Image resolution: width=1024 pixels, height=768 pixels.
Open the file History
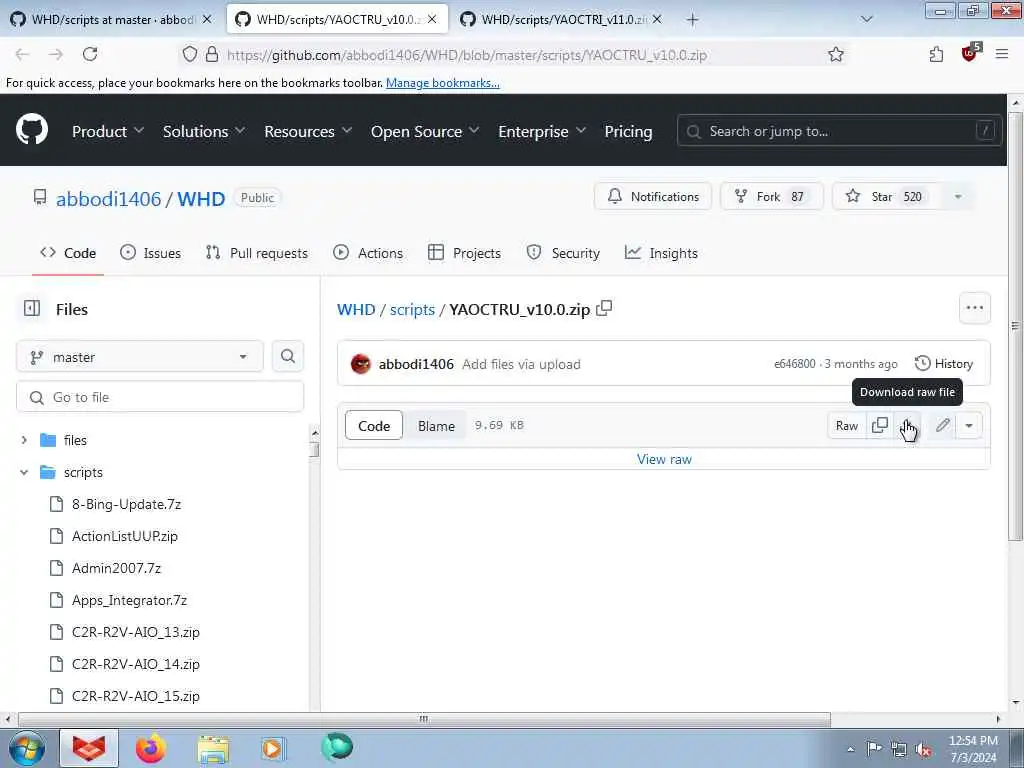(x=944, y=364)
